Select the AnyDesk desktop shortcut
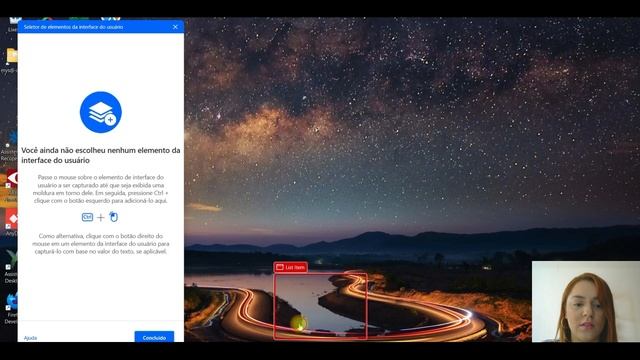 11,223
